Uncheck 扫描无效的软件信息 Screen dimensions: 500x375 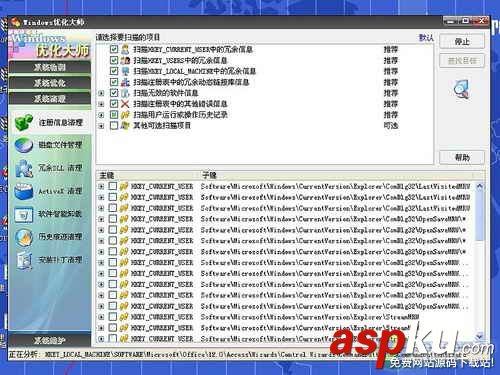tap(114, 93)
